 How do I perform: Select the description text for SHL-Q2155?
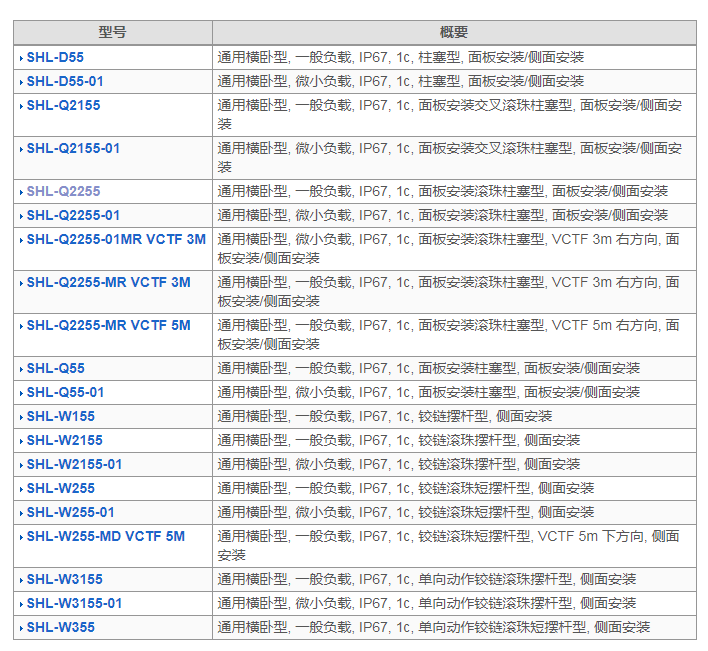(x=450, y=115)
